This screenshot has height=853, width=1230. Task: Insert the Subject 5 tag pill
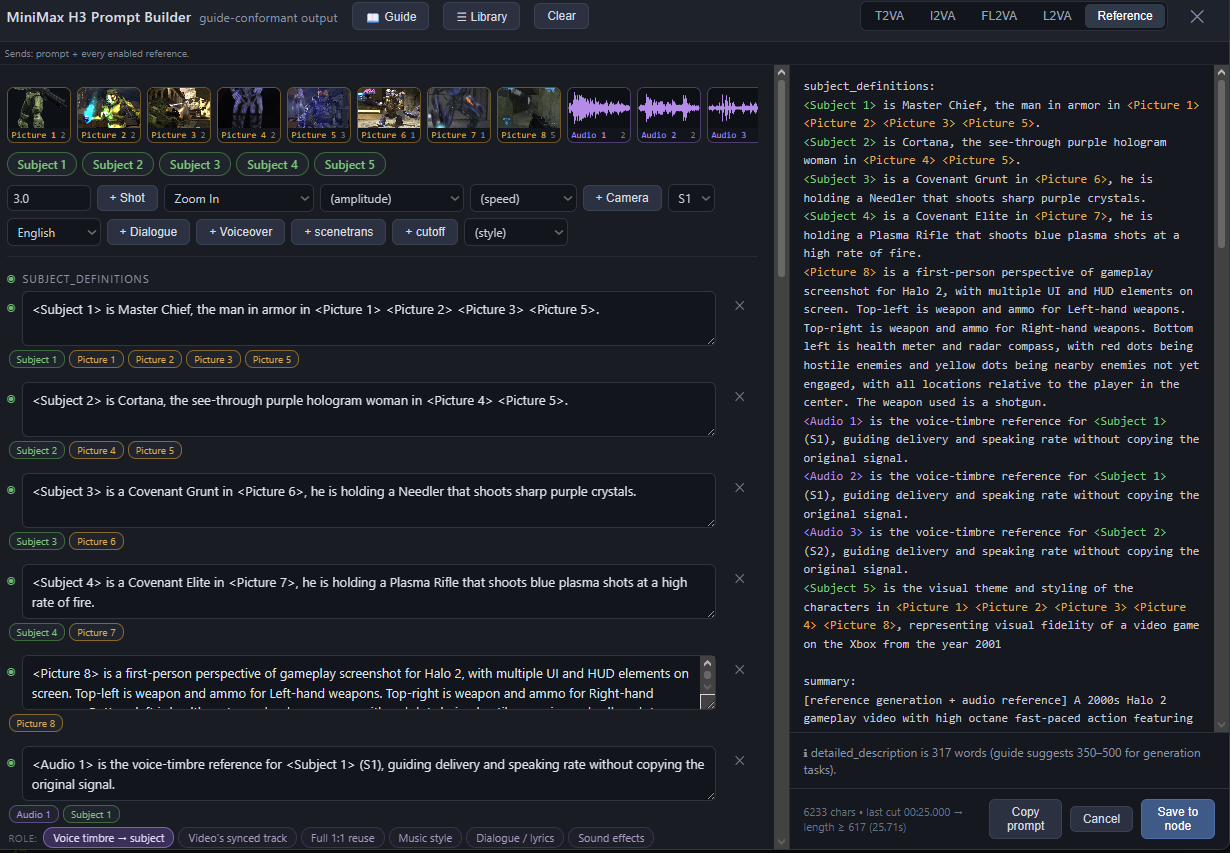tap(349, 165)
